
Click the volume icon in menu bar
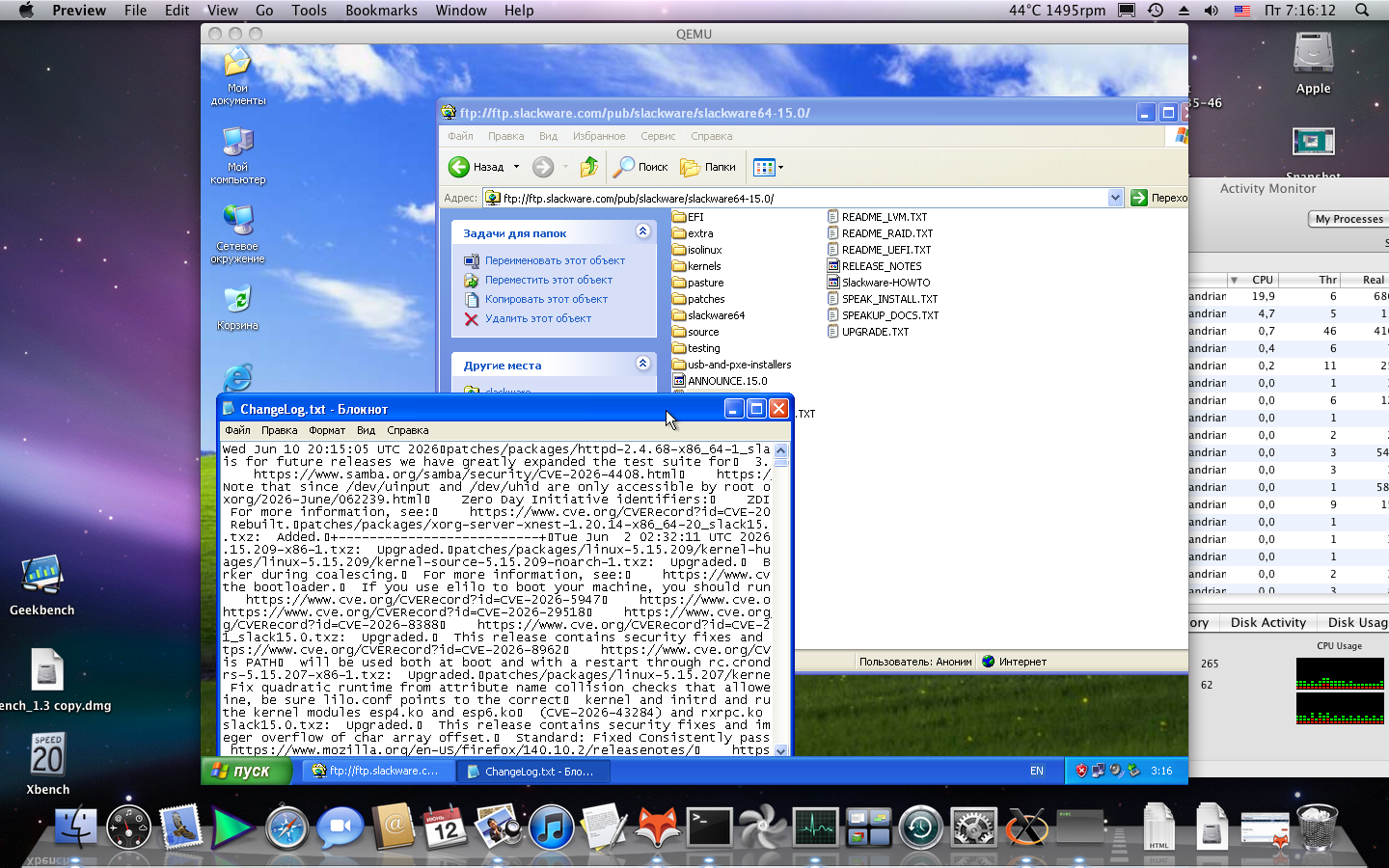point(1212,11)
